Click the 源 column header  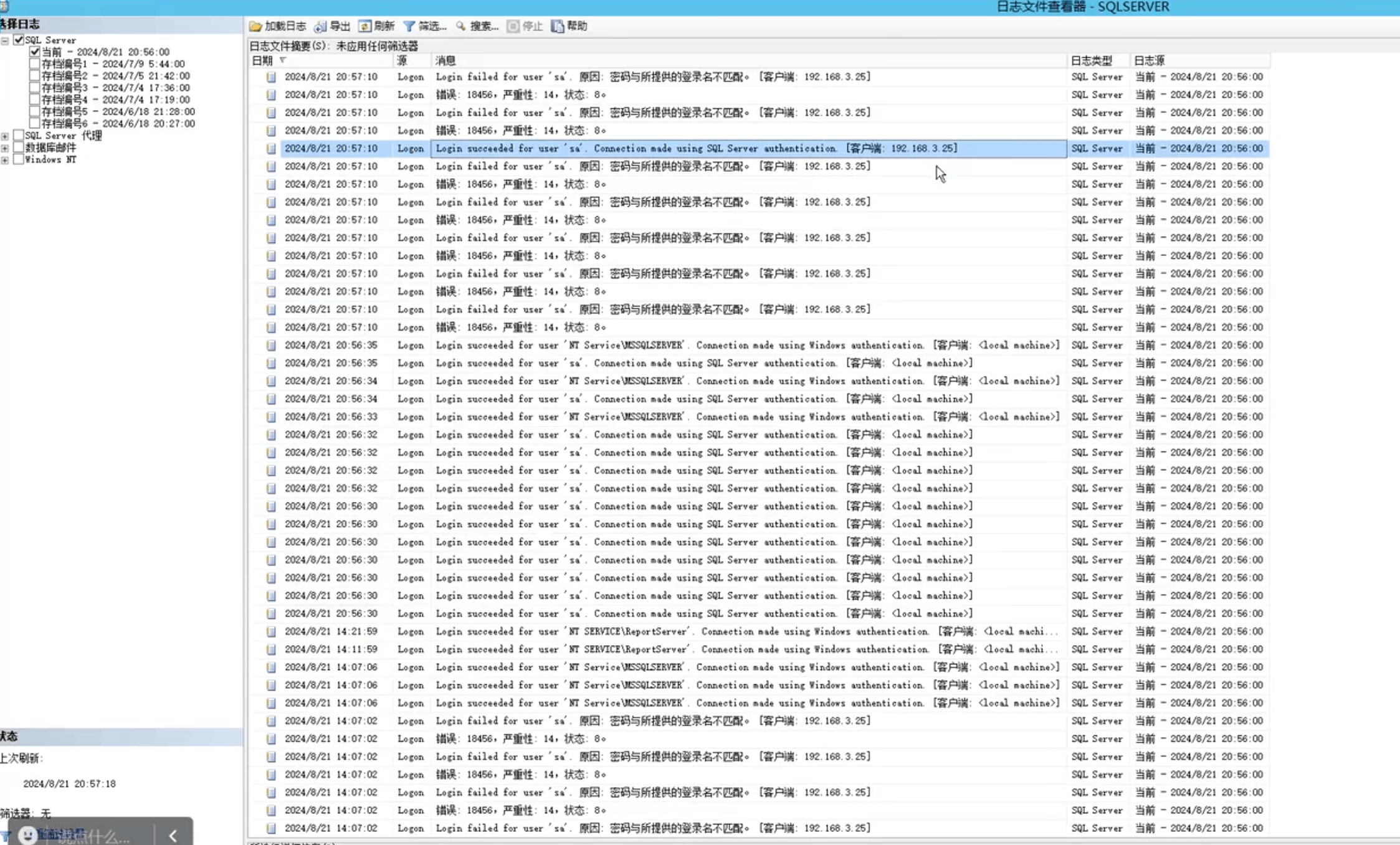point(411,60)
